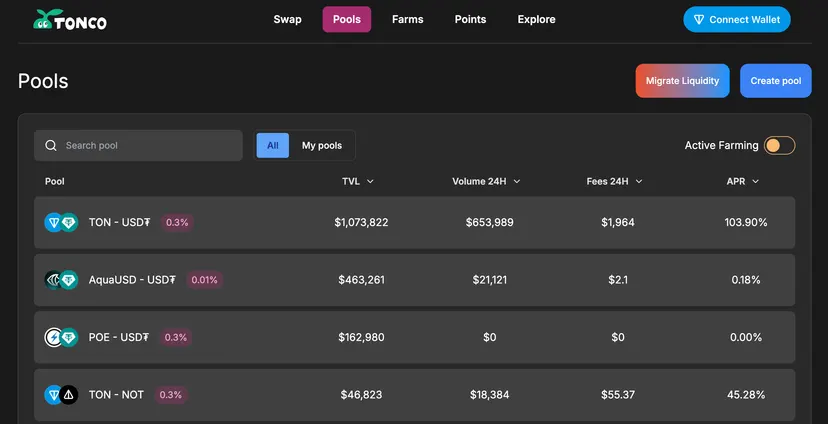Click USD₮ token icon in AquaUSD row
Viewport: 828px width, 424px height.
point(69,280)
